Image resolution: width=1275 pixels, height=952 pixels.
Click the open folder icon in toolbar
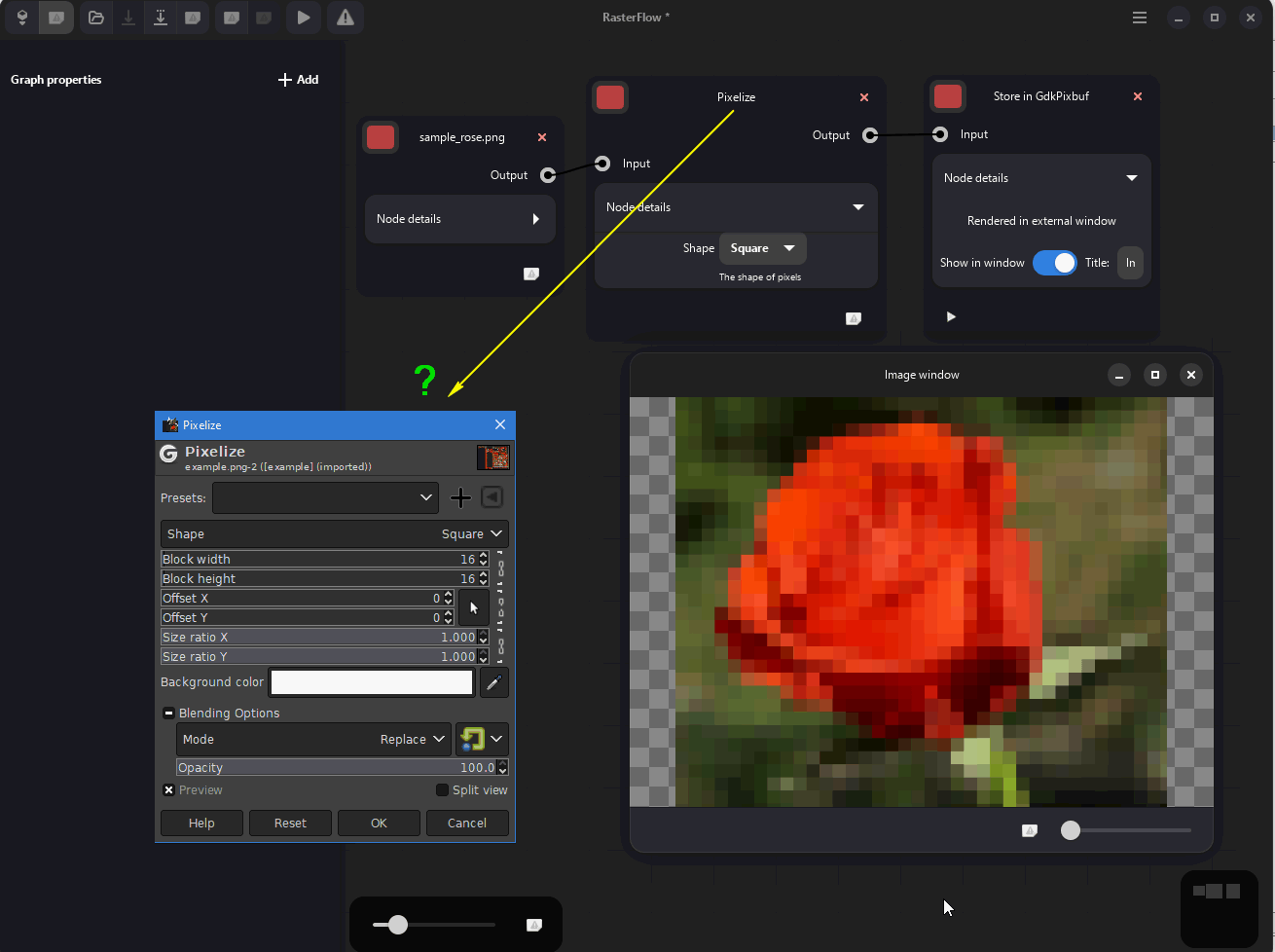click(x=95, y=18)
